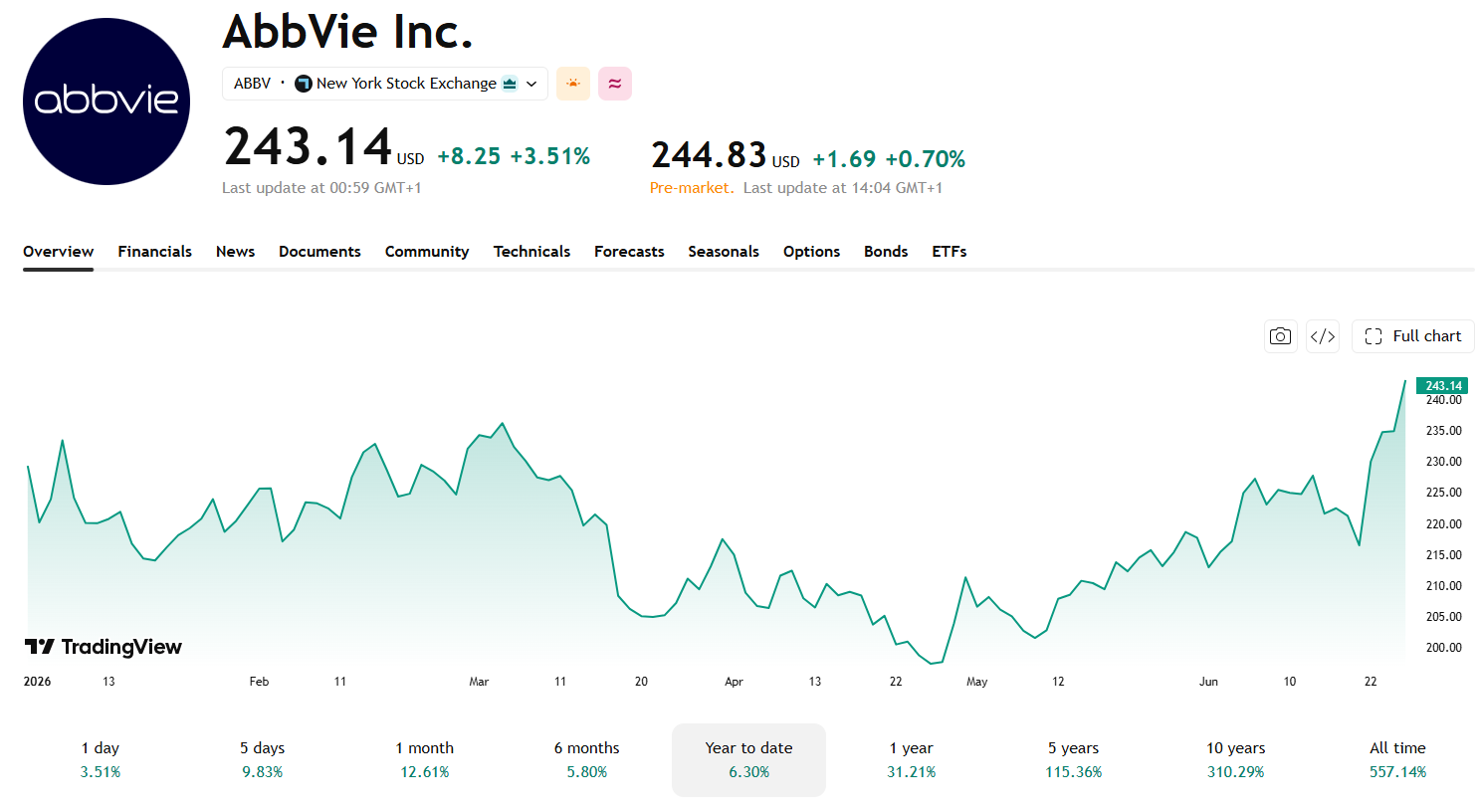Click the 225.00 price axis label
1480x812 pixels.
click(1444, 493)
